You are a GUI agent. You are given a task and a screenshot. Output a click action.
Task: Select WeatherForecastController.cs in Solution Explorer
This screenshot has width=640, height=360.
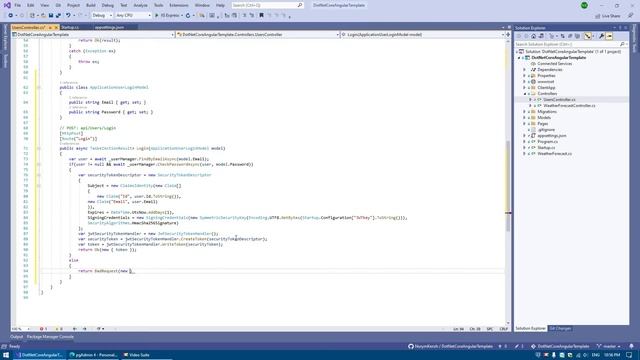[x=569, y=106]
